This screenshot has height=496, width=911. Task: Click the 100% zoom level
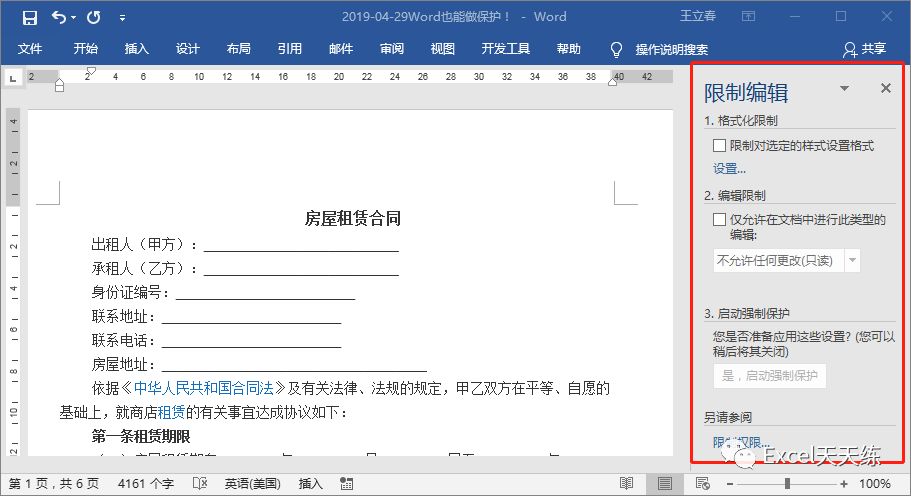(x=874, y=484)
